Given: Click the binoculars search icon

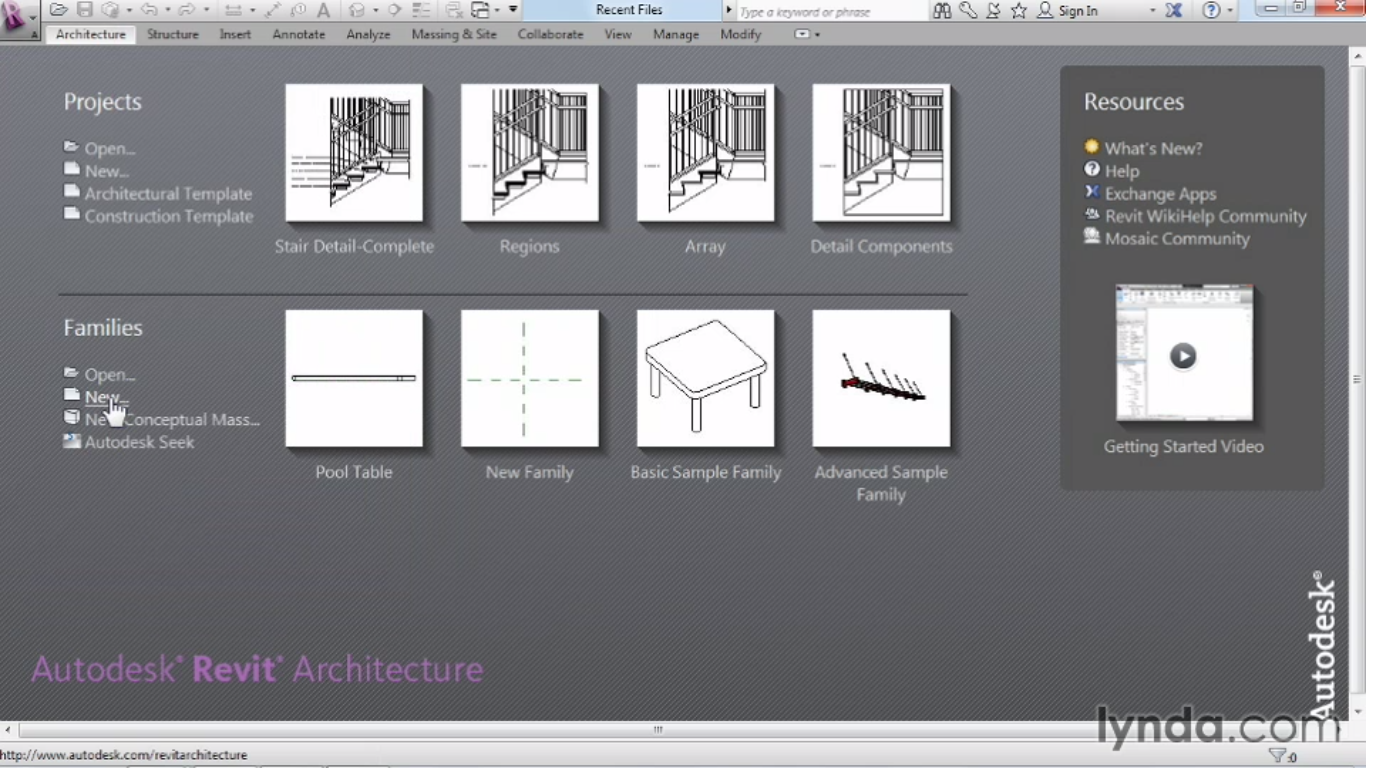Looking at the screenshot, I should click(x=942, y=10).
